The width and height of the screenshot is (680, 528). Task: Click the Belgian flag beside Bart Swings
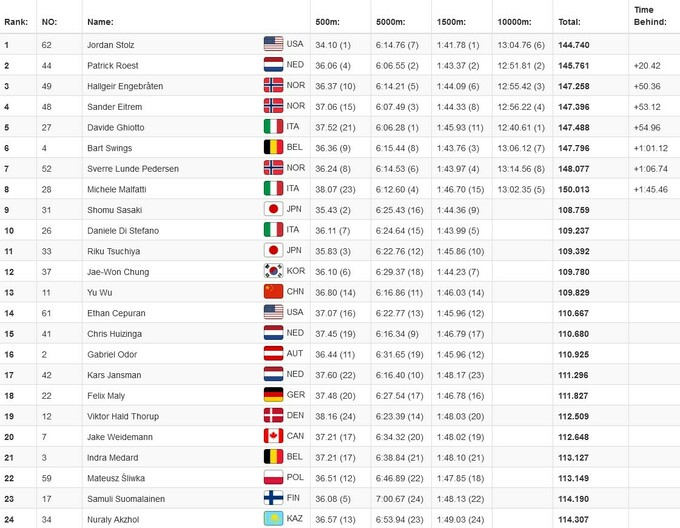tap(273, 148)
